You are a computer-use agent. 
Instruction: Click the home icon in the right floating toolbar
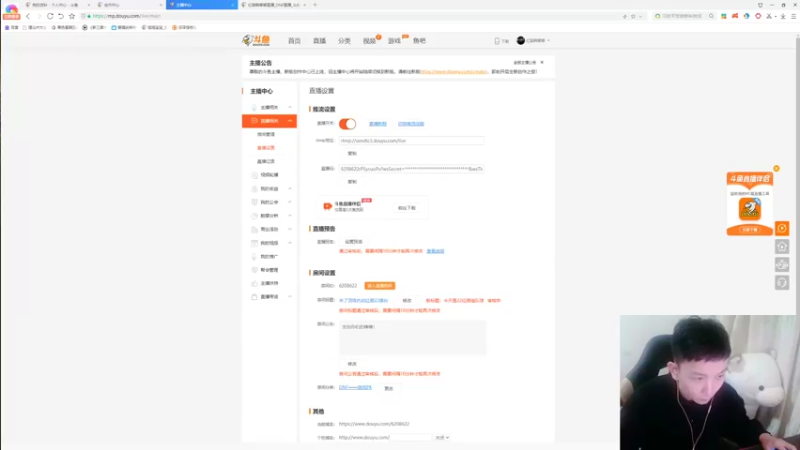click(782, 246)
